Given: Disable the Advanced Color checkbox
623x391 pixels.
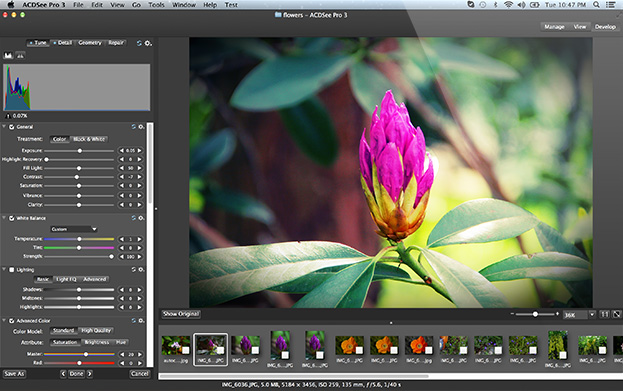Looking at the screenshot, I should pyautogui.click(x=12, y=321).
